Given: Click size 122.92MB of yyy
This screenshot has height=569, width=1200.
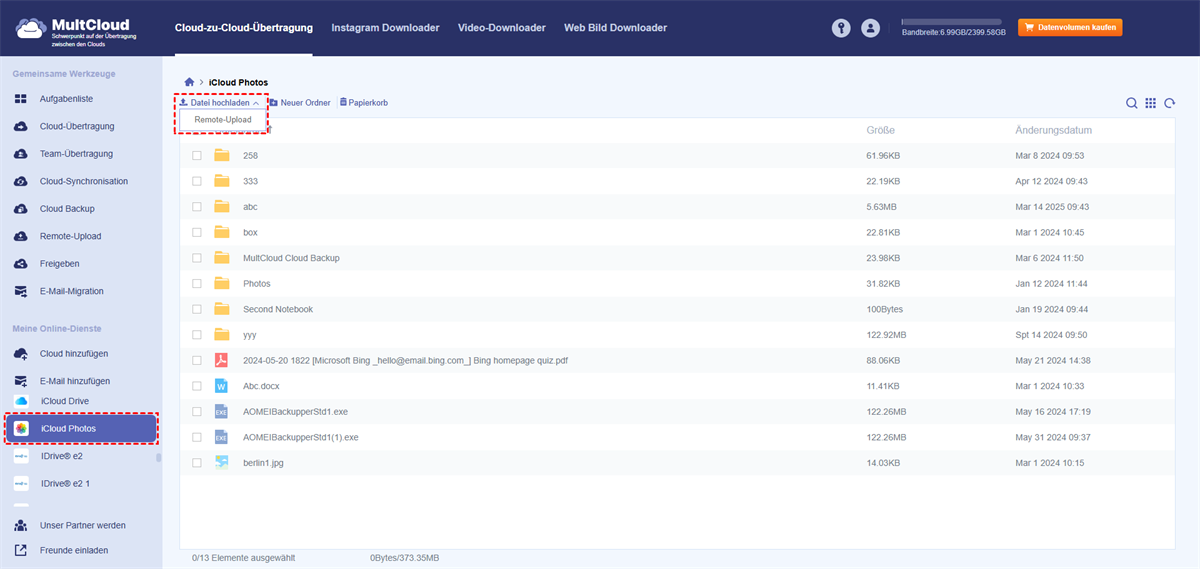Looking at the screenshot, I should coord(886,335).
